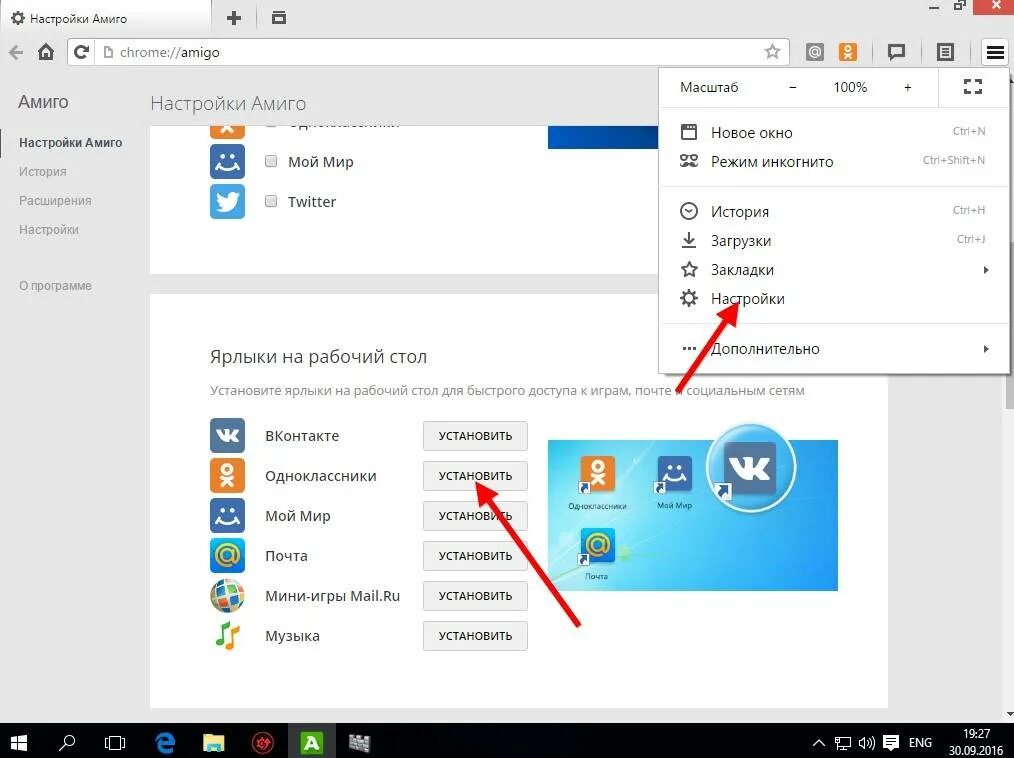Image resolution: width=1014 pixels, height=758 pixels.
Task: Expand the Дополнительно submenu
Action: [x=834, y=349]
